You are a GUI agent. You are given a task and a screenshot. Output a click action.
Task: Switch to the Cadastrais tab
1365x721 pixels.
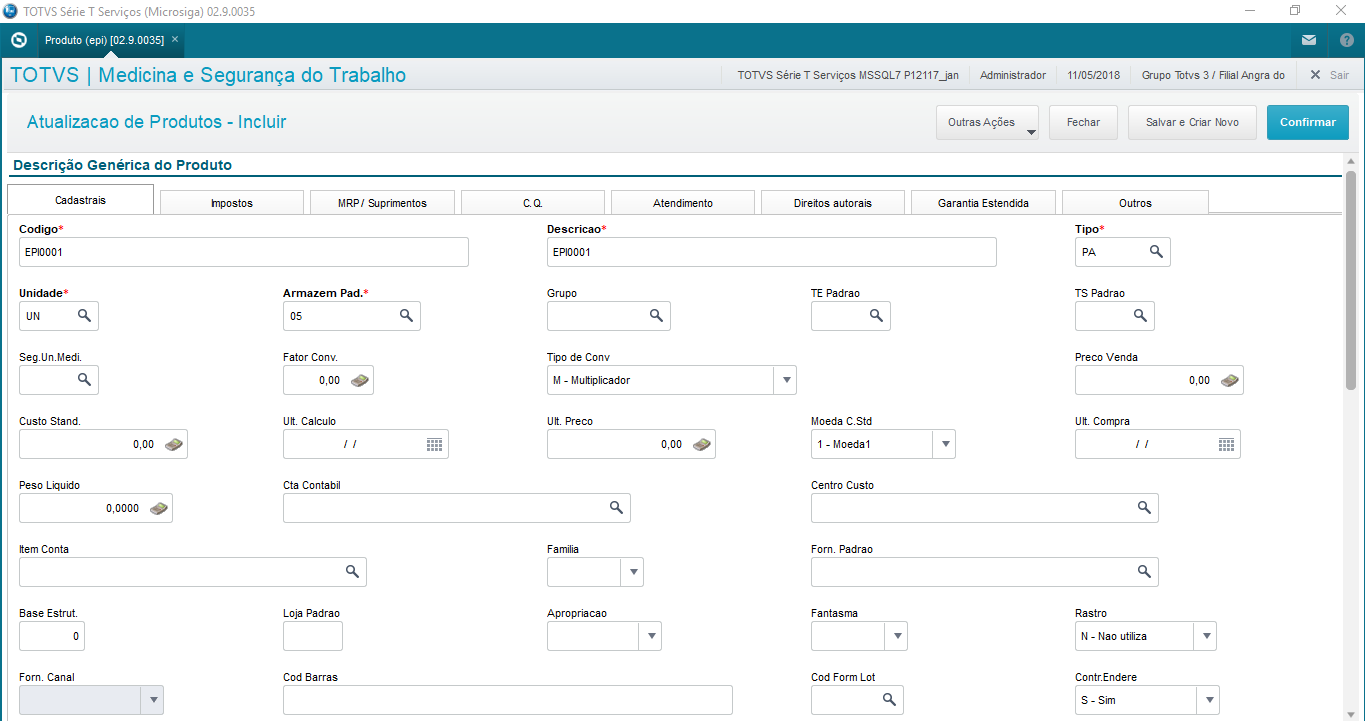pyautogui.click(x=80, y=200)
